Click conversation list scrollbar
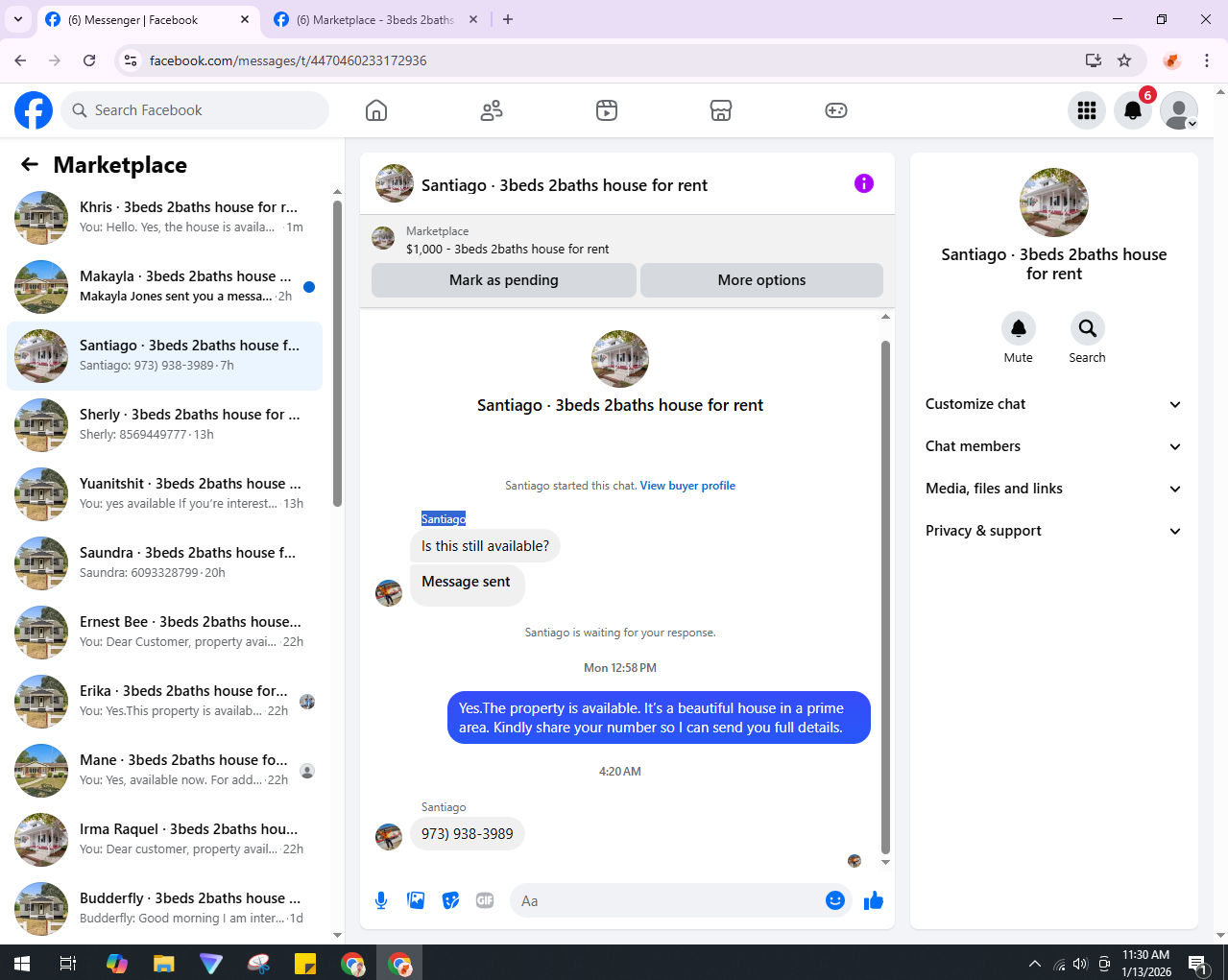 [x=337, y=353]
